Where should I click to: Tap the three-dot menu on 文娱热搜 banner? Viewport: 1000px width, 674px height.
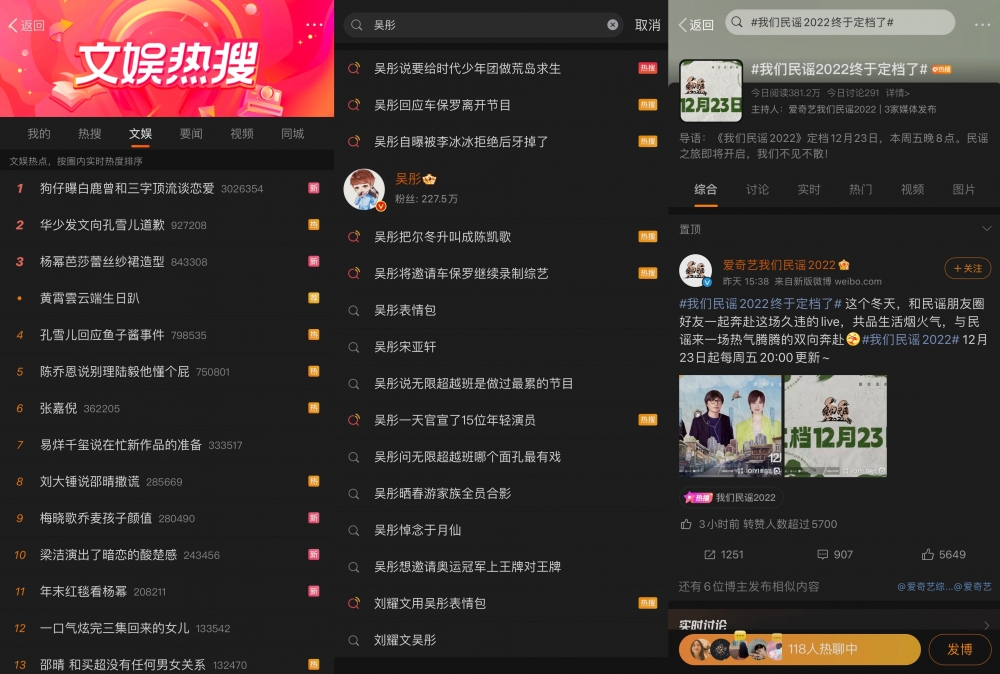click(x=314, y=25)
